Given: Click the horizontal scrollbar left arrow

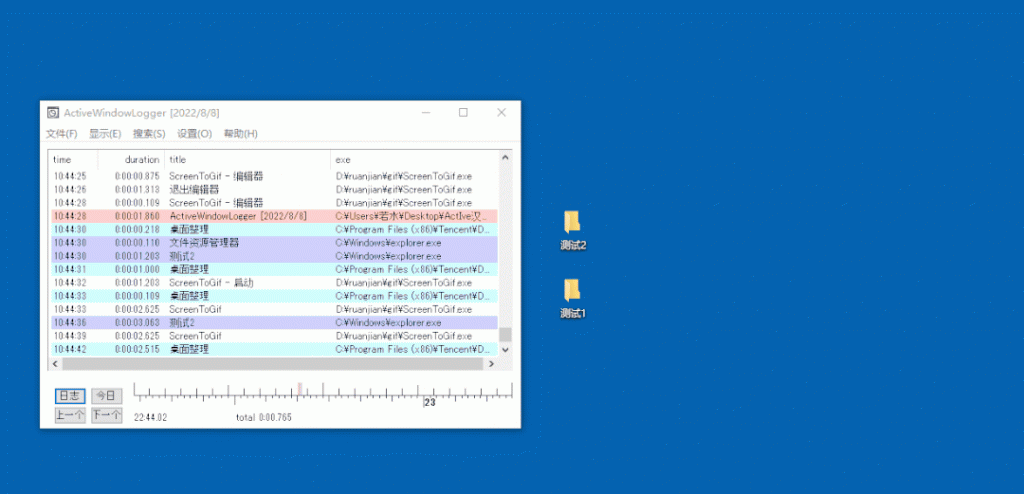Looking at the screenshot, I should pos(56,364).
